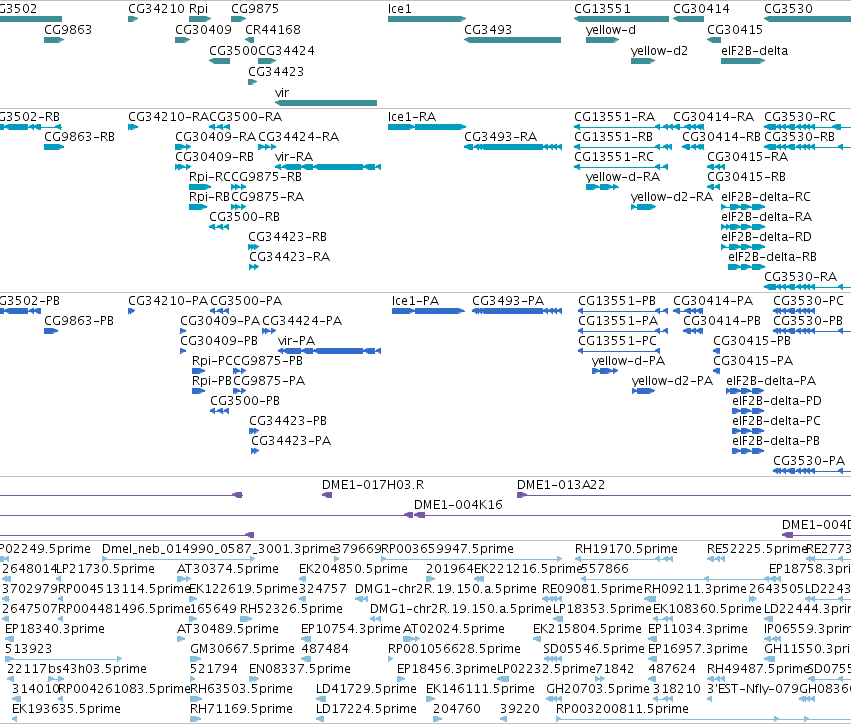
Task: Click the Ice1-PA protein label
Action: (x=415, y=301)
